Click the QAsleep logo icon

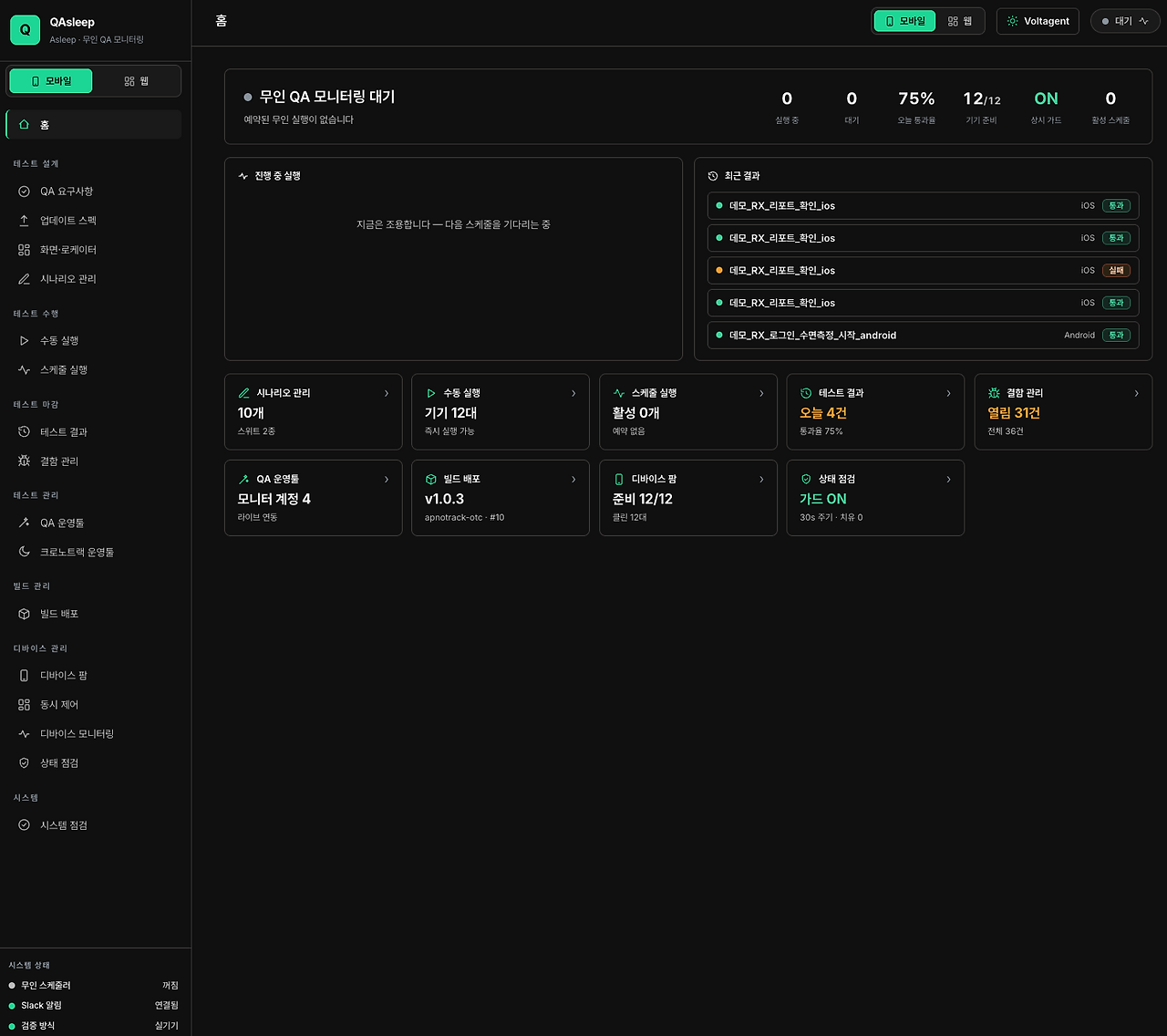[25, 30]
